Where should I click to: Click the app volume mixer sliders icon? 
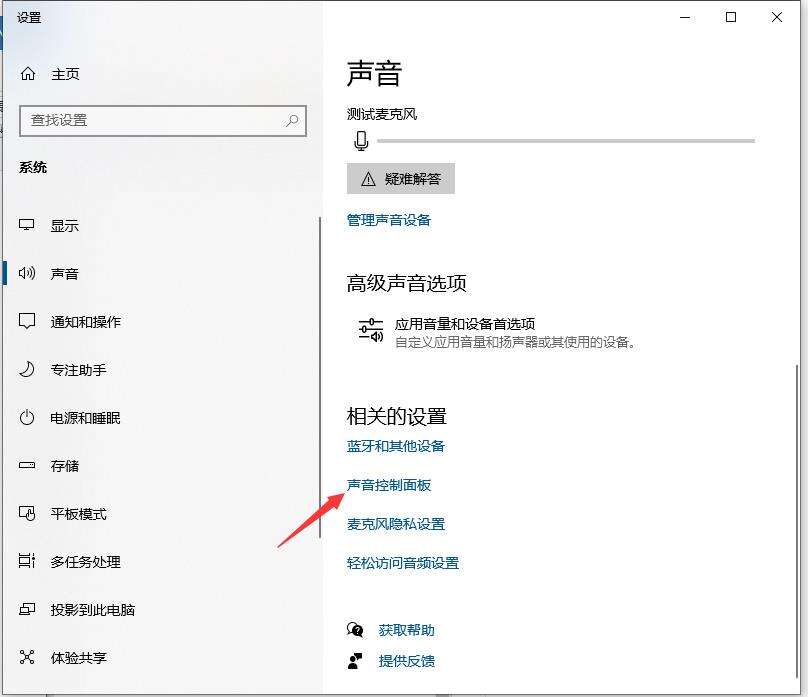pos(371,330)
